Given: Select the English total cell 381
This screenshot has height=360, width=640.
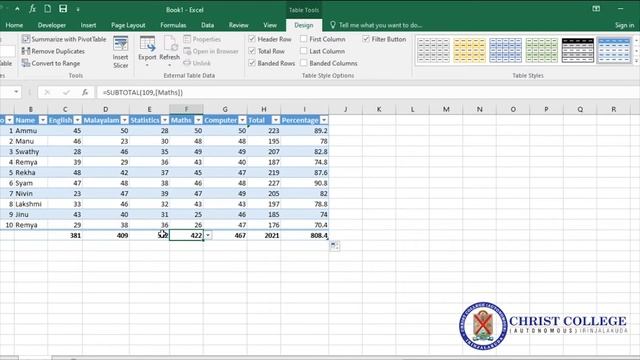Looking at the screenshot, I should pyautogui.click(x=65, y=236).
